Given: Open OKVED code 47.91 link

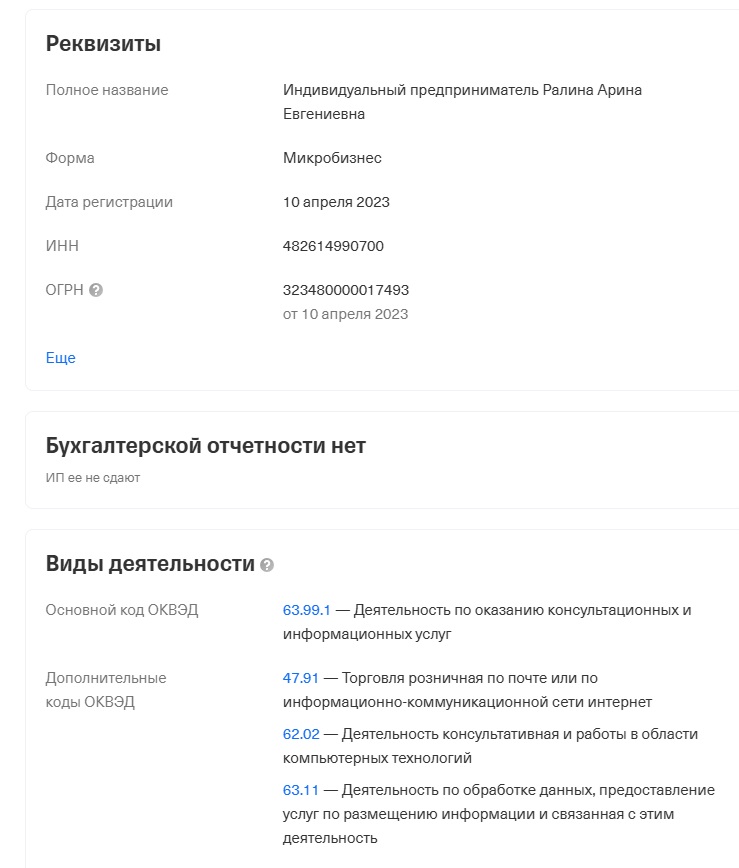Looking at the screenshot, I should pos(300,678).
